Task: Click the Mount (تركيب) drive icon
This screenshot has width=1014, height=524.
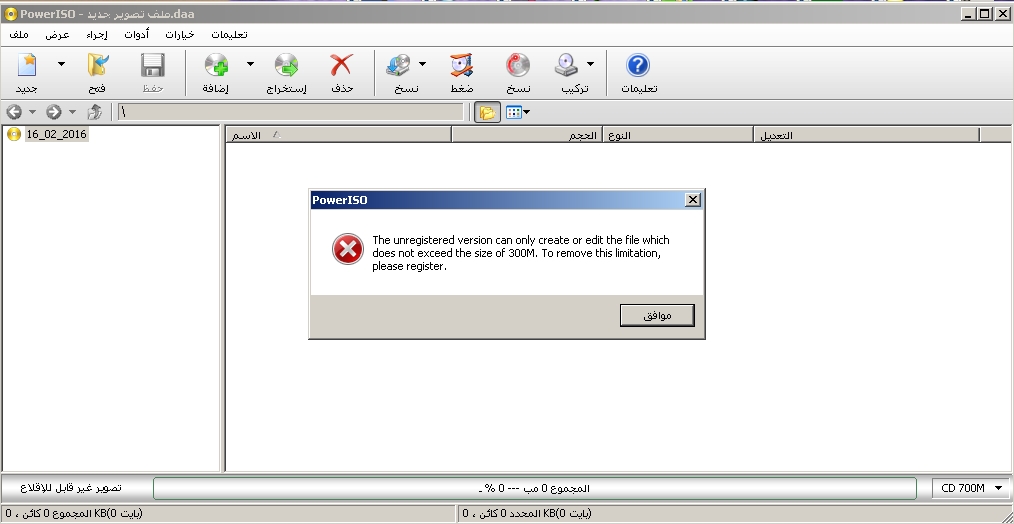Action: tap(566, 65)
